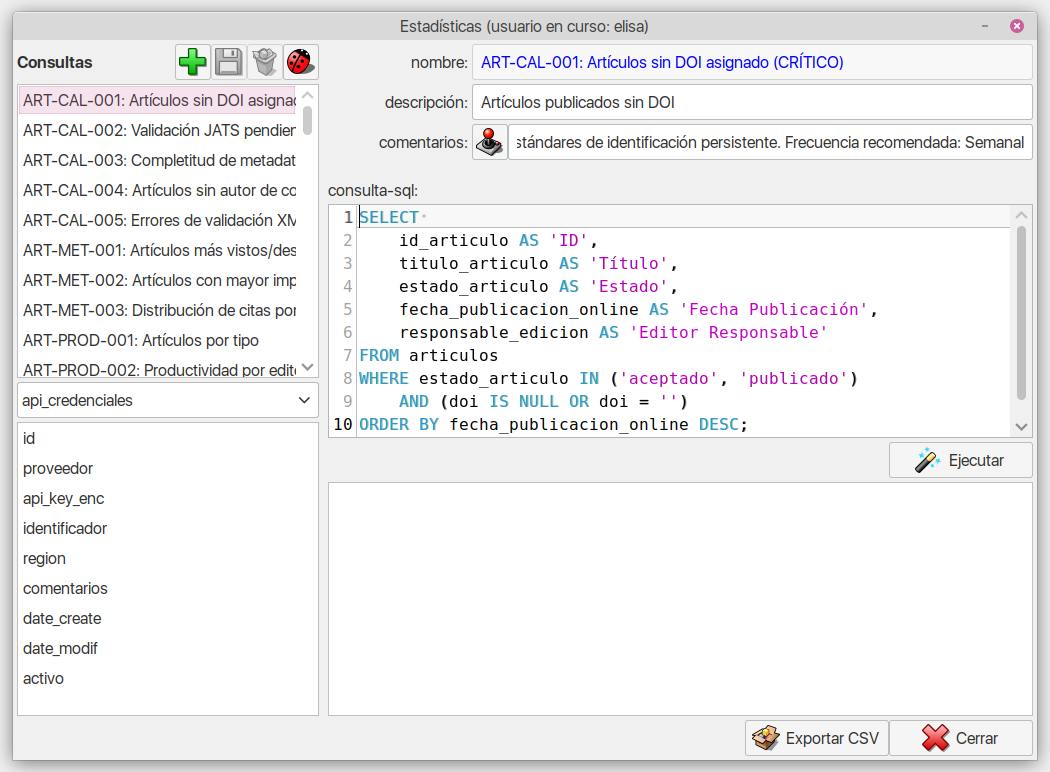
Task: Click the floppy disk save query icon
Action: tap(229, 62)
